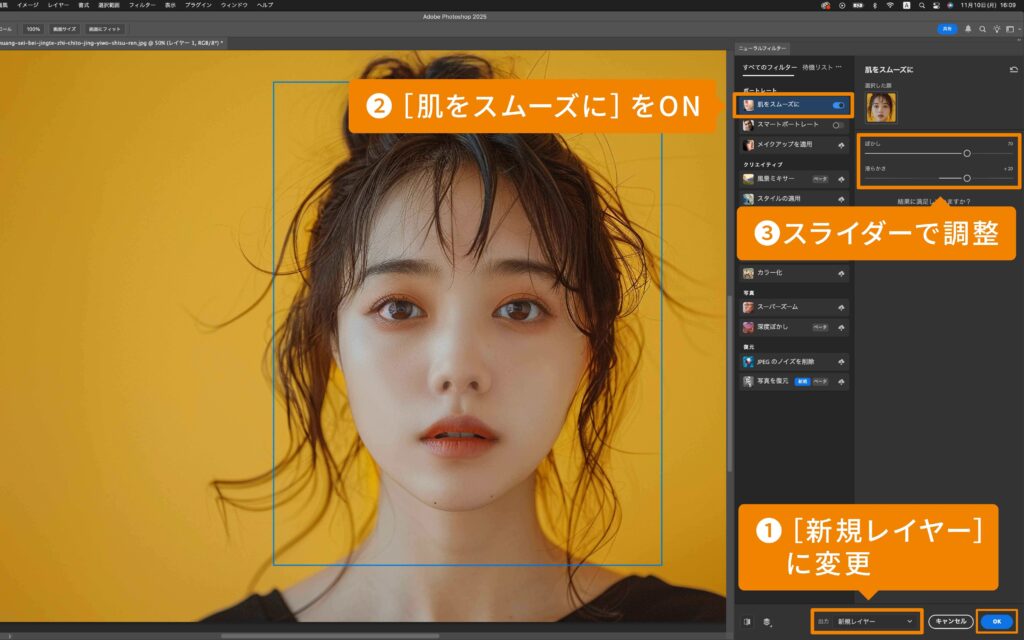The image size is (1024, 640).
Task: Select the detected face thumbnail
Action: (881, 107)
